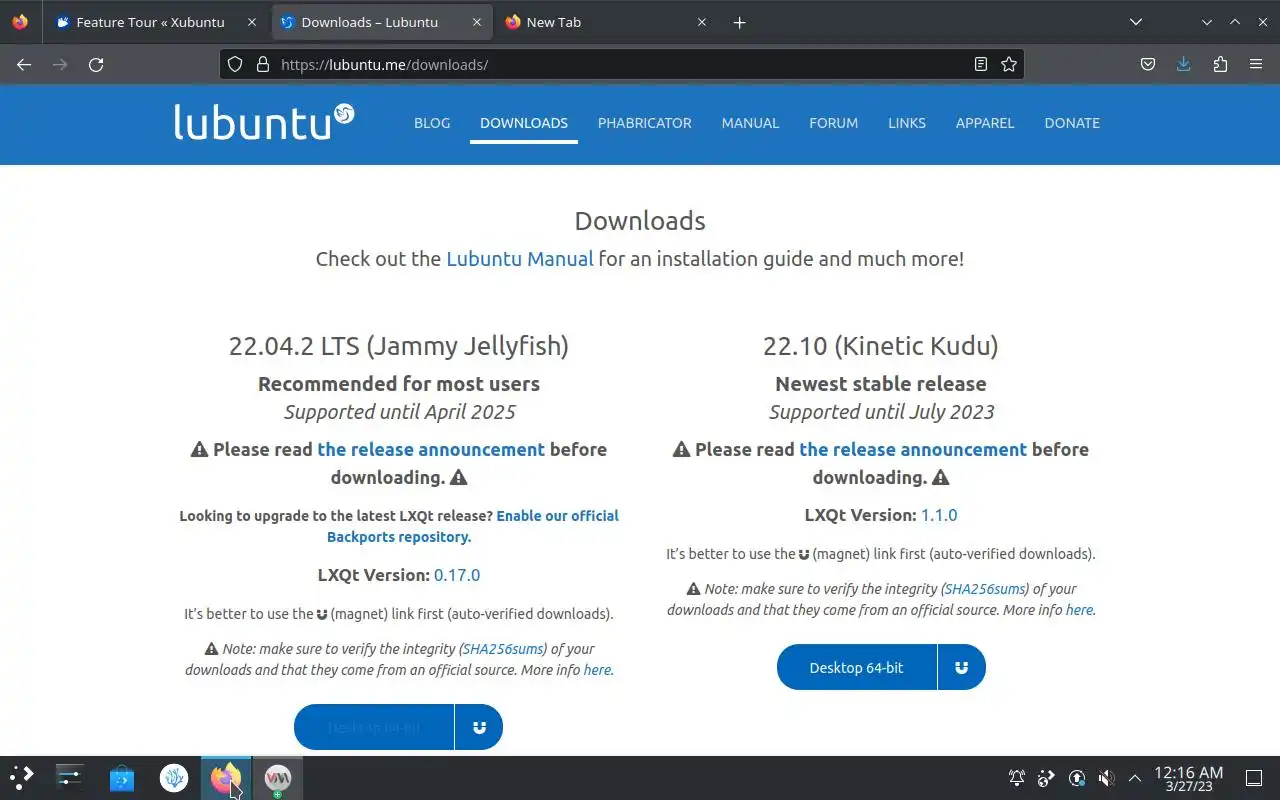The height and width of the screenshot is (800, 1280).
Task: Expand the list all tabs chevron
Action: pos(1136,22)
